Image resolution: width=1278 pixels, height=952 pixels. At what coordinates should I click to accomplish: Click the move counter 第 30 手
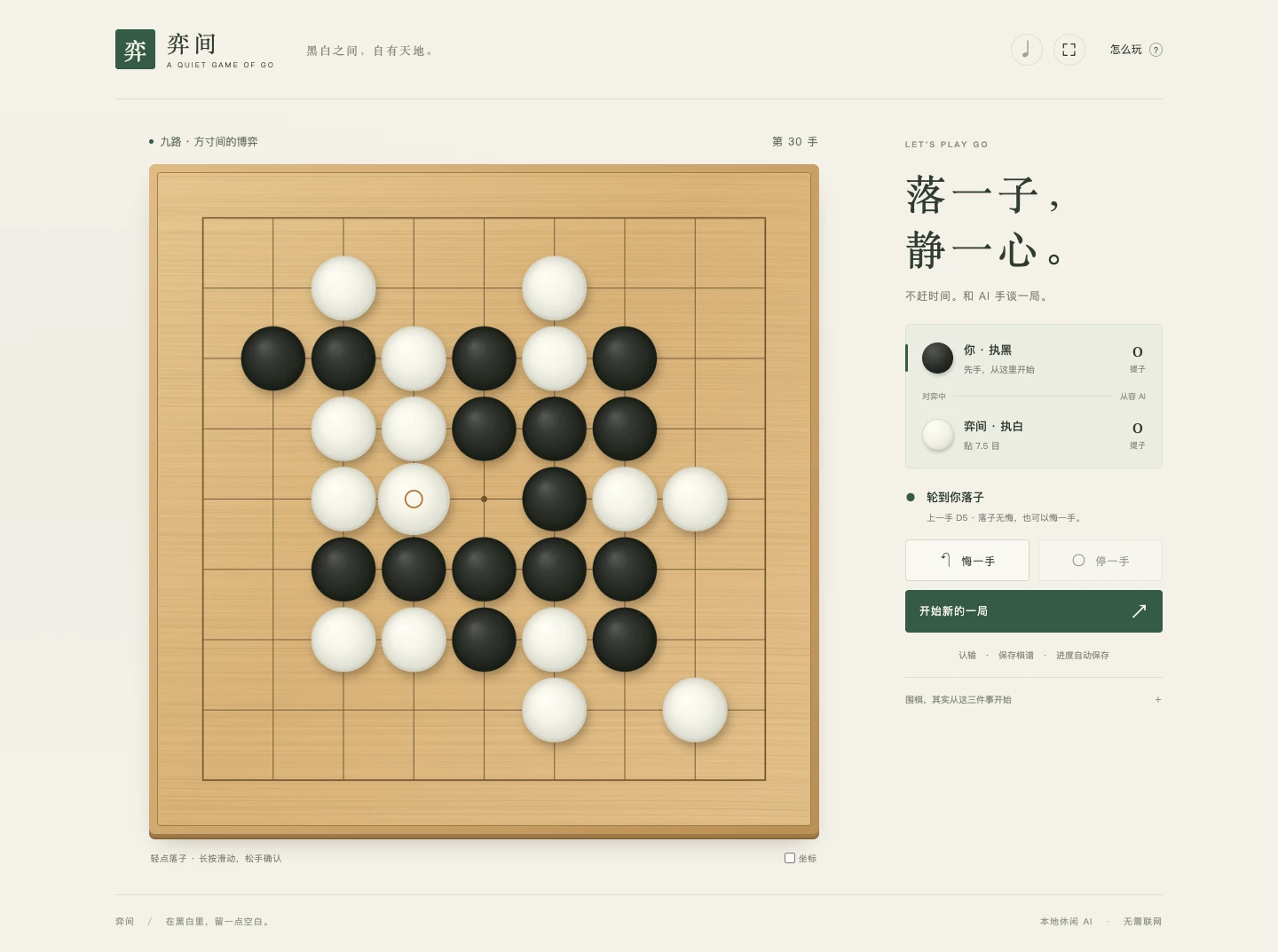[795, 142]
